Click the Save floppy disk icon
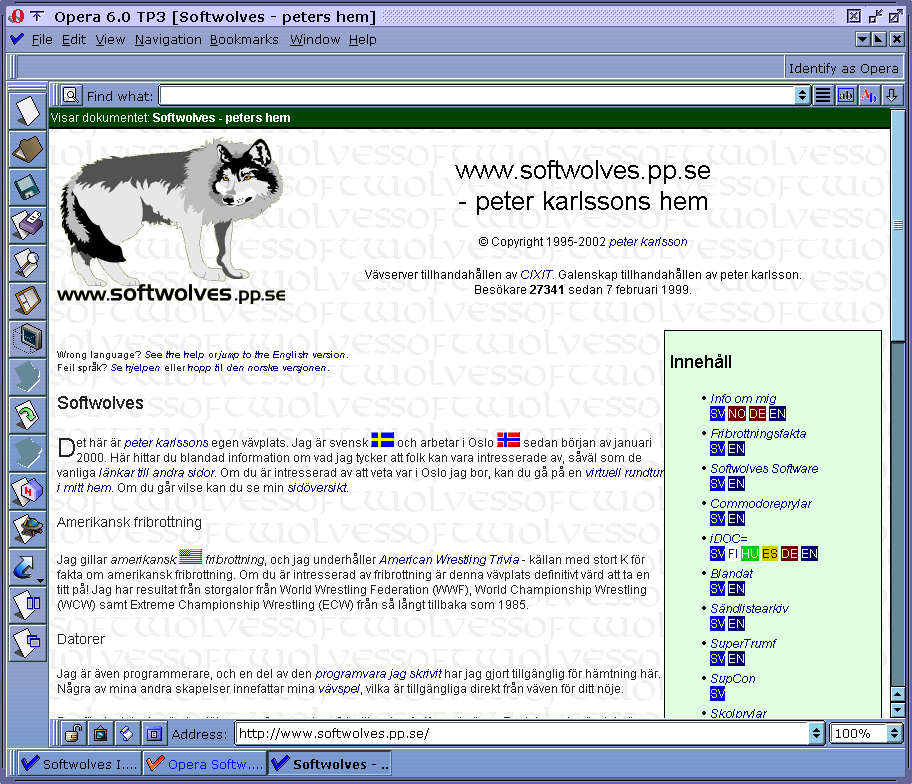912x784 pixels. pos(27,187)
